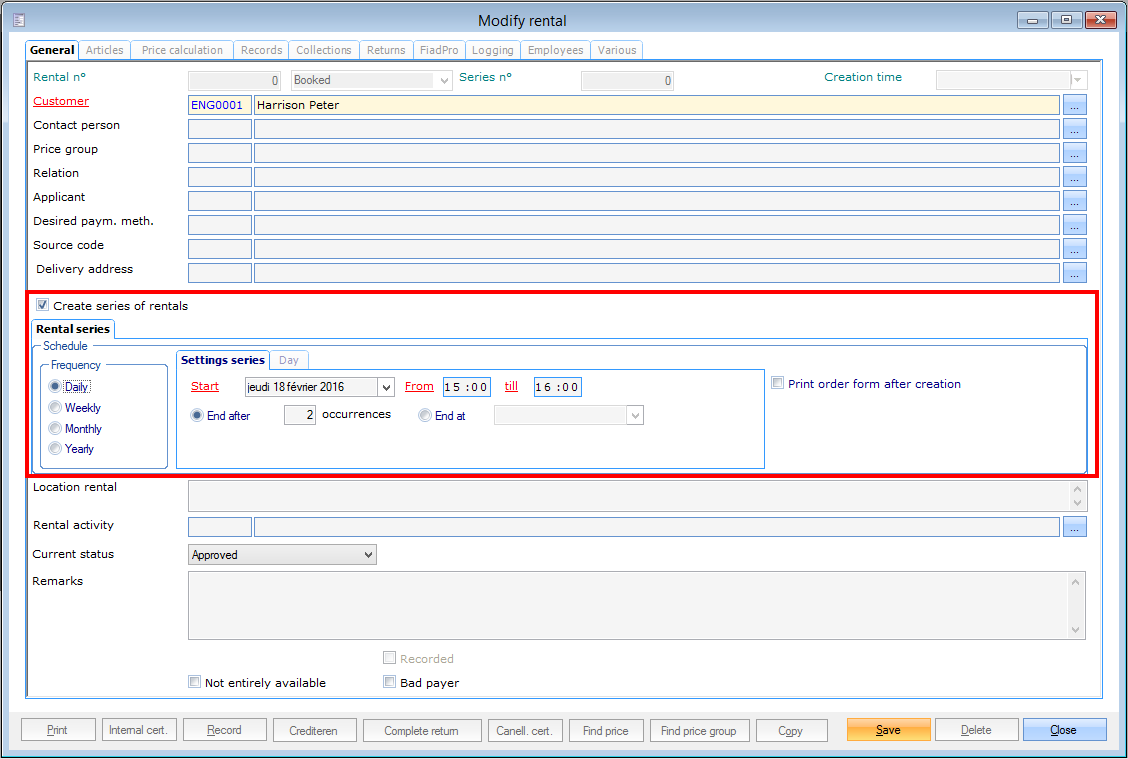The height and width of the screenshot is (759, 1128).
Task: Select the Weekly frequency option
Action: tap(56, 408)
